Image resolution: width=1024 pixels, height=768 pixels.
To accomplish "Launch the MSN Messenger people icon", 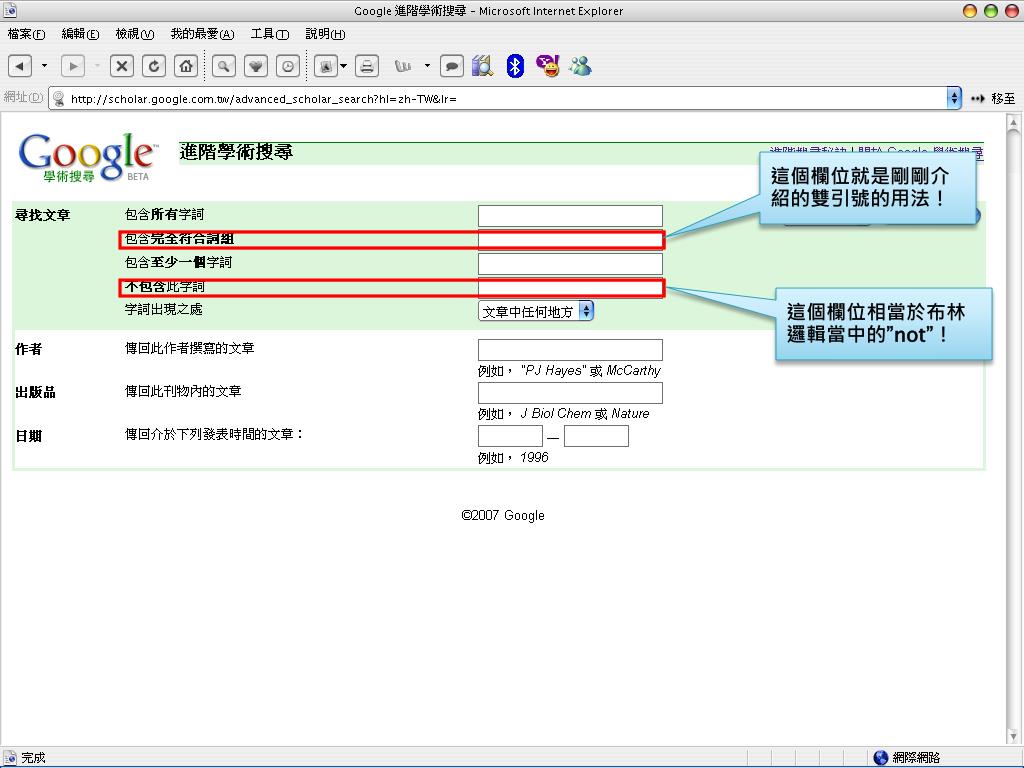I will pos(580,66).
